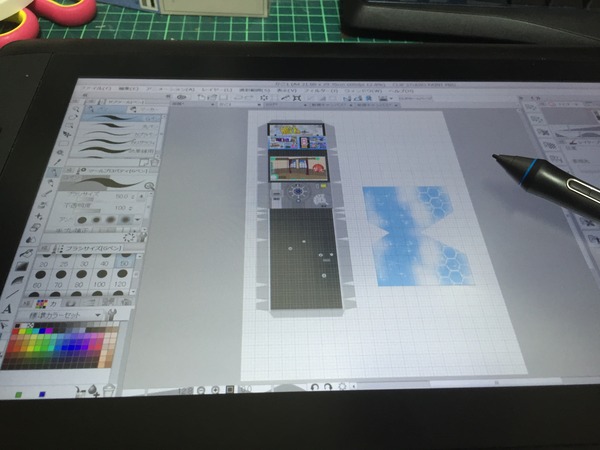Image resolution: width=600 pixels, height=450 pixels.
Task: Click copy sub tool icon
Action: point(145,162)
